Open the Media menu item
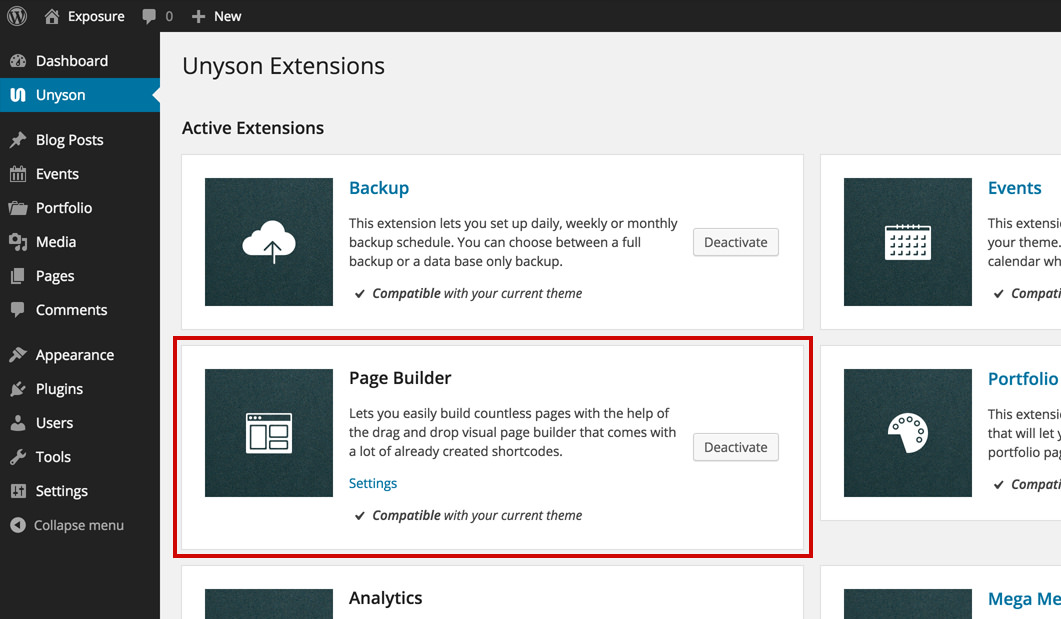This screenshot has height=619, width=1061. tap(80, 242)
